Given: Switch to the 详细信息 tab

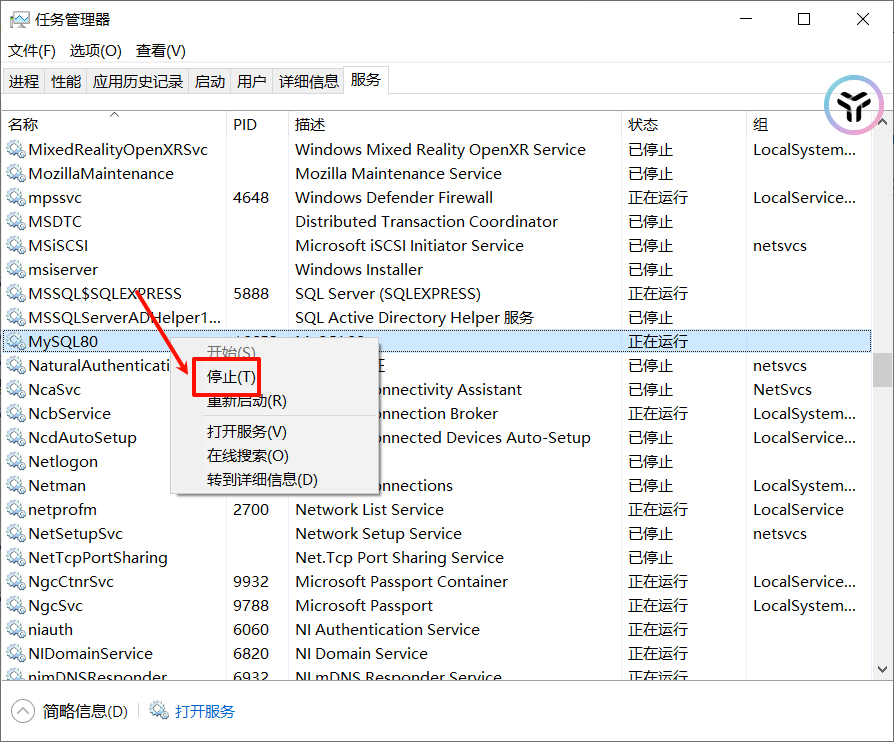Looking at the screenshot, I should click(x=308, y=81).
